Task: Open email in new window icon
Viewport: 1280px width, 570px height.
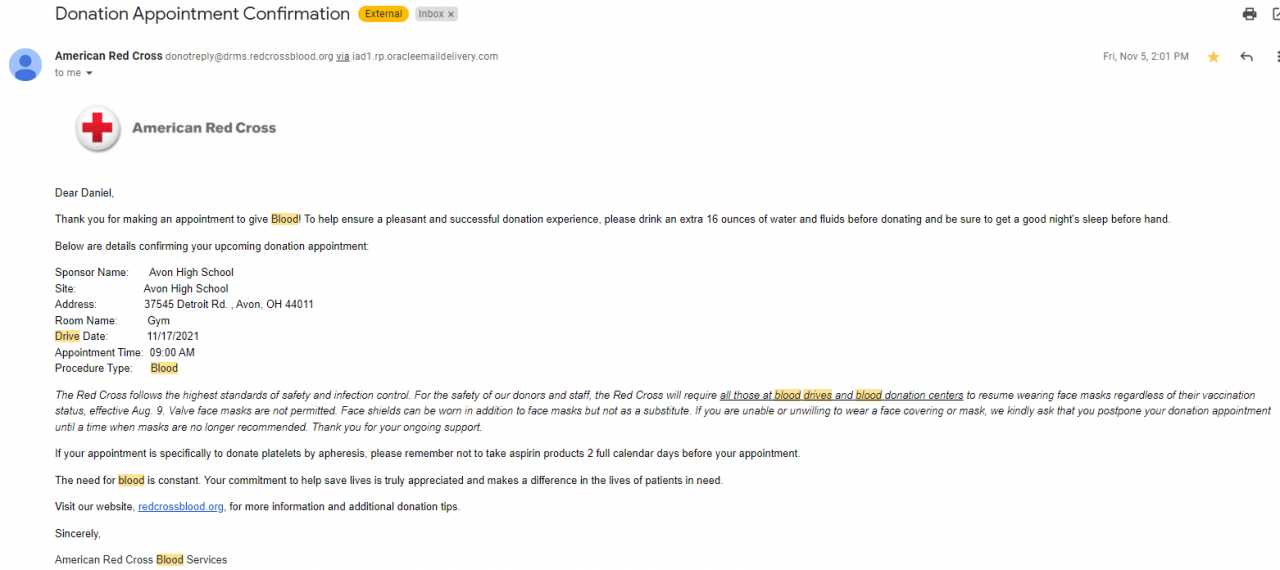Action: [1275, 14]
